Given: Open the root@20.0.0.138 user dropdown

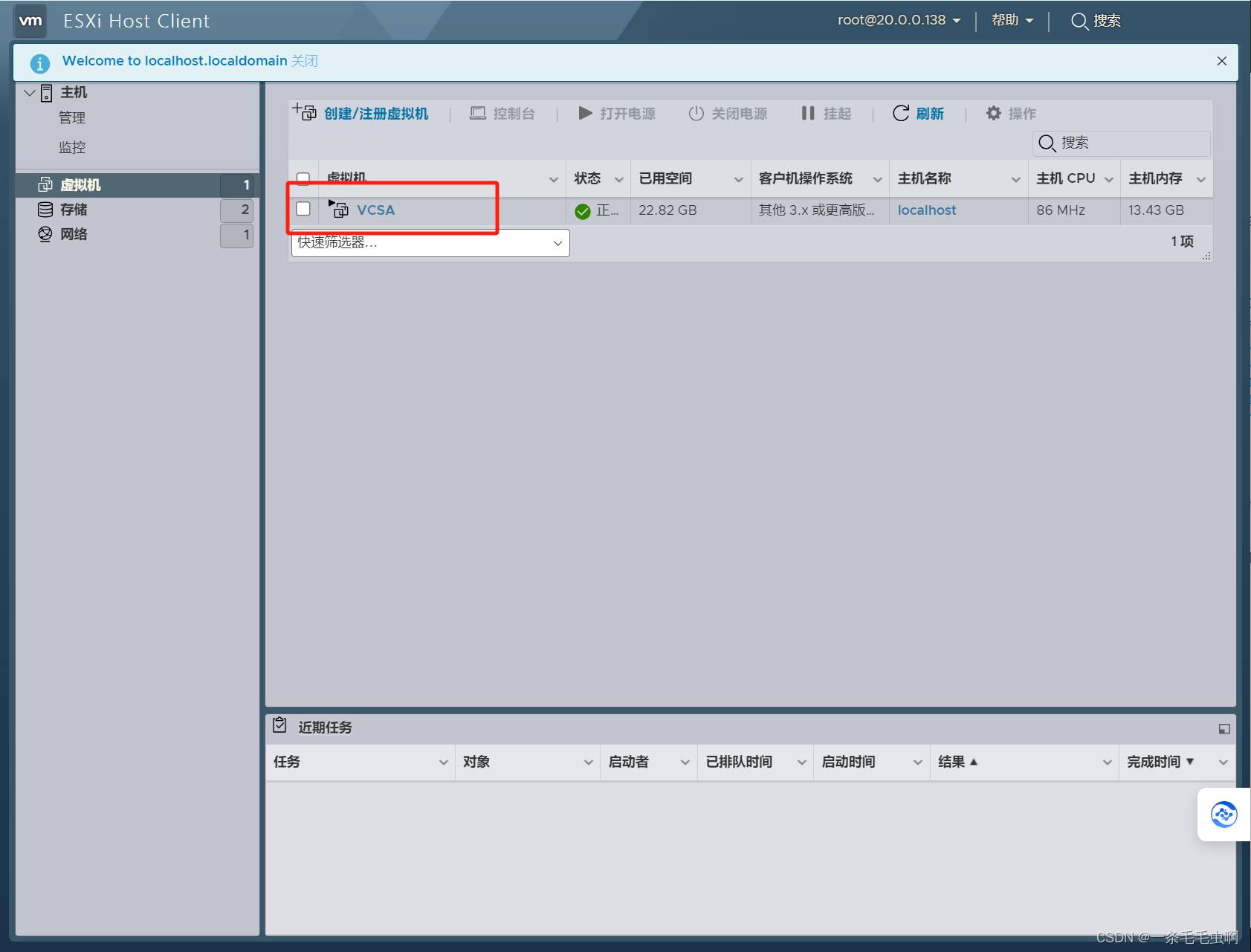Looking at the screenshot, I should 899,21.
